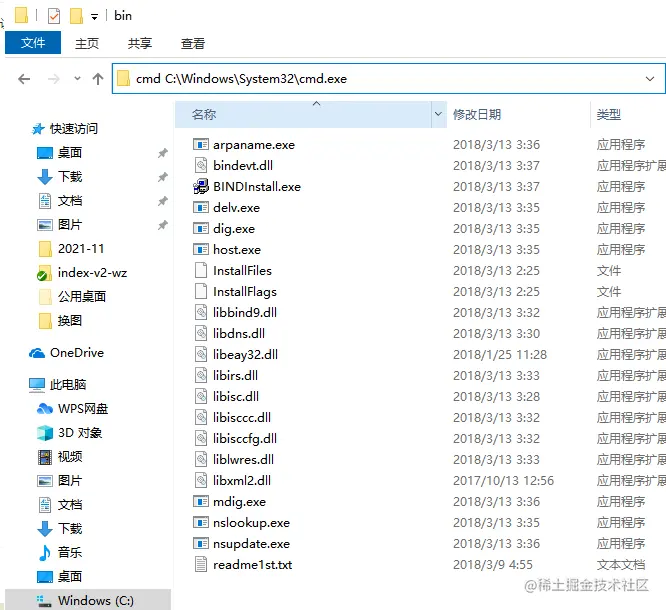Open the customize quick access toolbar dropdown
Viewport: 666px width, 610px height.
click(94, 17)
